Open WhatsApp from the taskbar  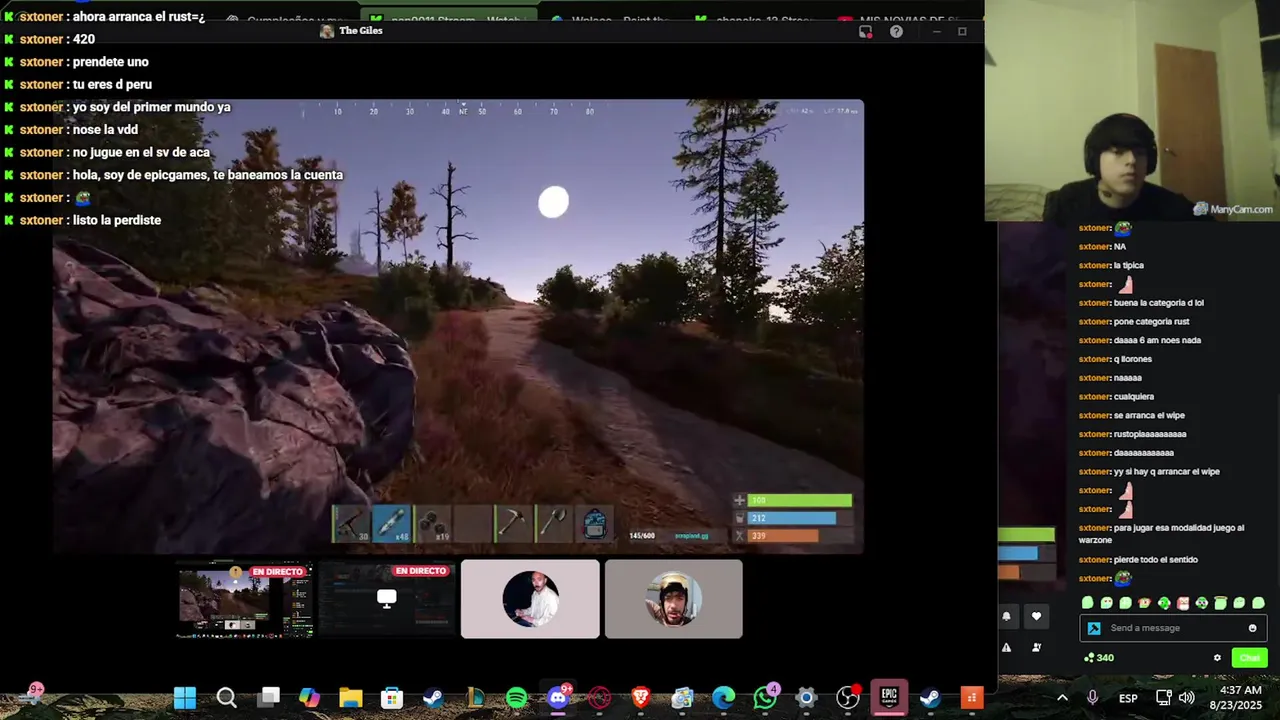765,698
